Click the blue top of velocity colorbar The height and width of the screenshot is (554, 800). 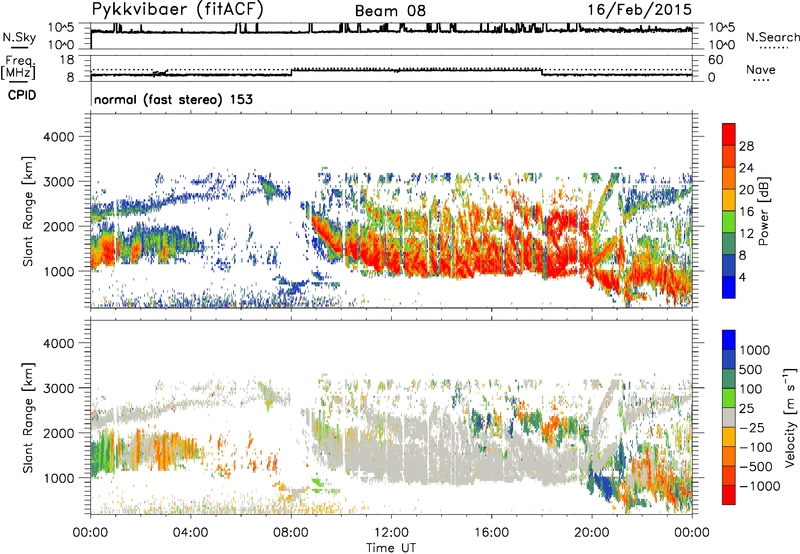click(x=729, y=340)
